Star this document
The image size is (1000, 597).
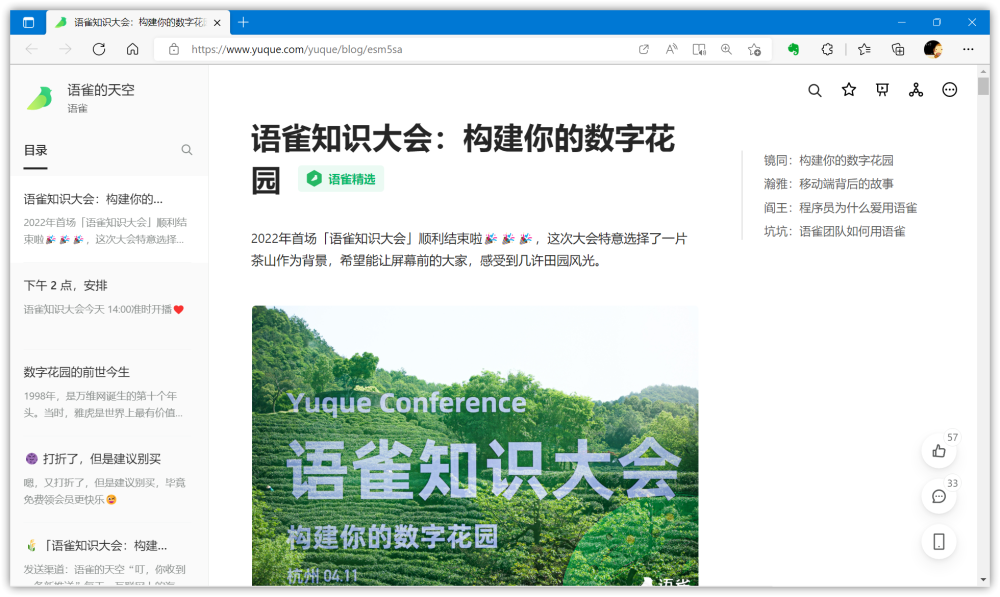[x=848, y=90]
